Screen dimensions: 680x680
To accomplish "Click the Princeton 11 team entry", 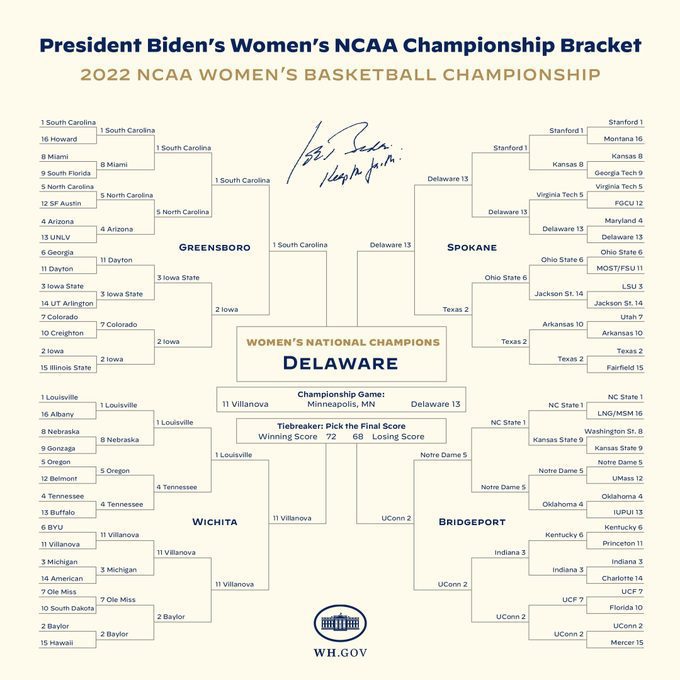I will (623, 543).
